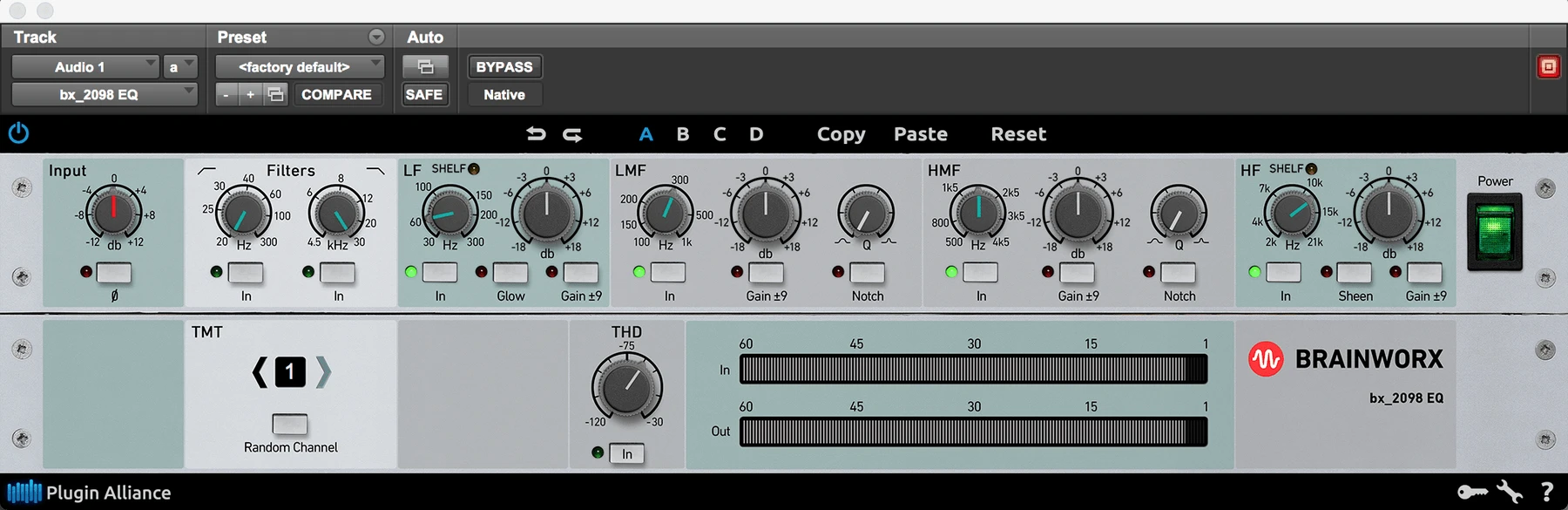The image size is (1568, 510).
Task: Select the next TMT channel arrow
Action: click(x=323, y=372)
